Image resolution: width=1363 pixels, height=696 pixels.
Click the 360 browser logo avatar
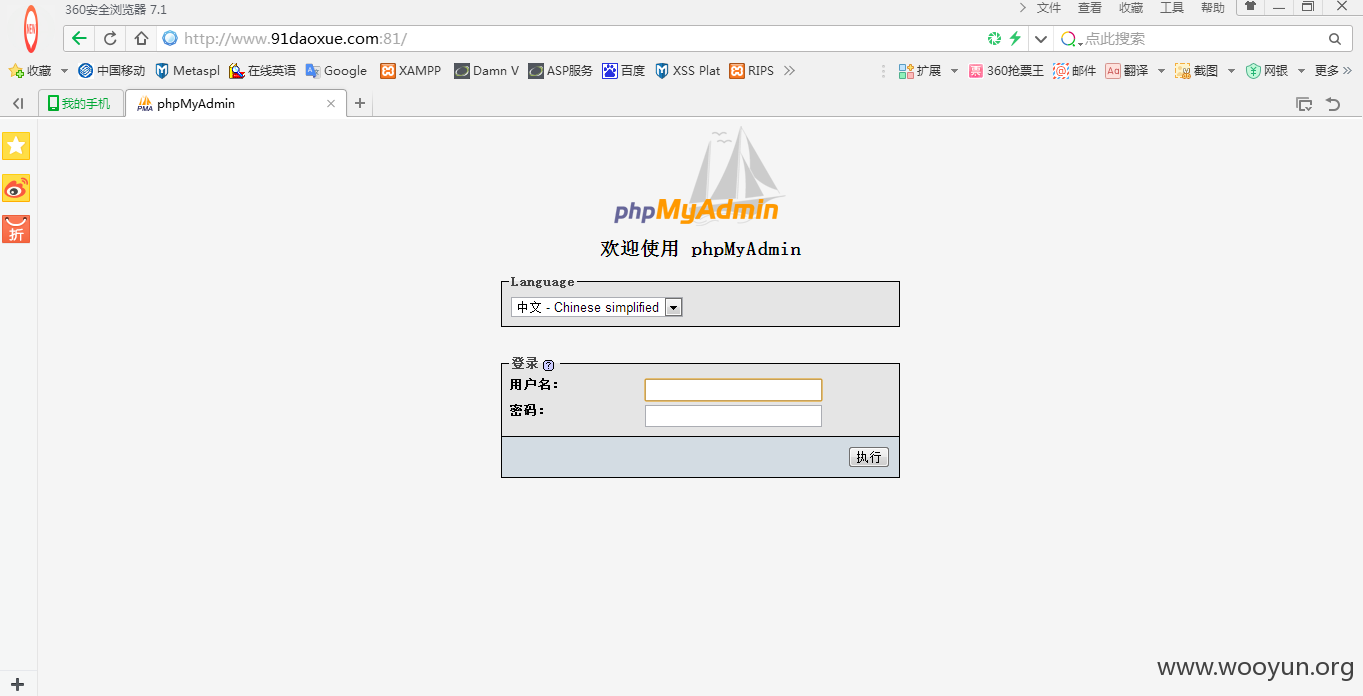[31, 29]
